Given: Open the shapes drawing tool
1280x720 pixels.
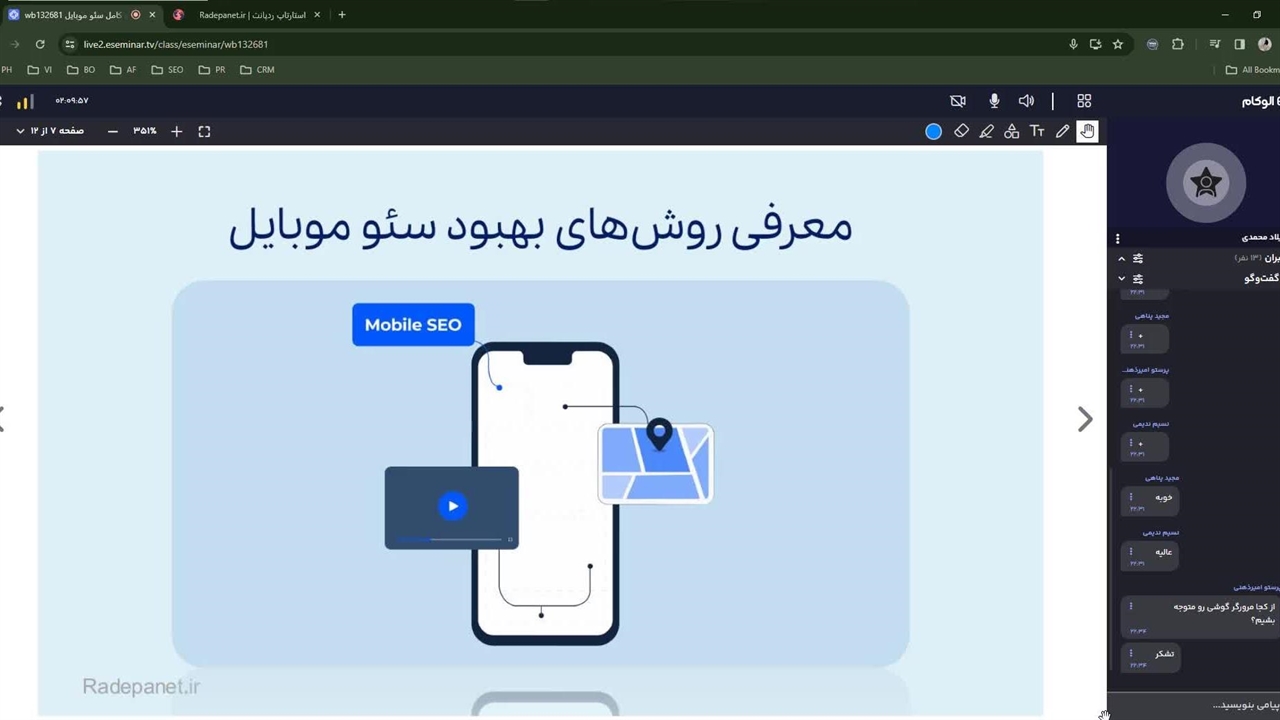Looking at the screenshot, I should [1012, 131].
